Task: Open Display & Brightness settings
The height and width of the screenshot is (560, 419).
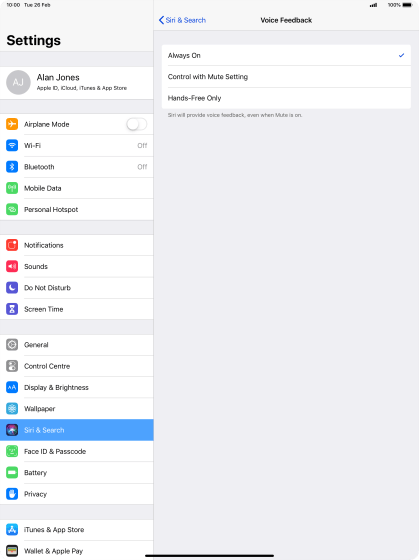Action: point(77,388)
